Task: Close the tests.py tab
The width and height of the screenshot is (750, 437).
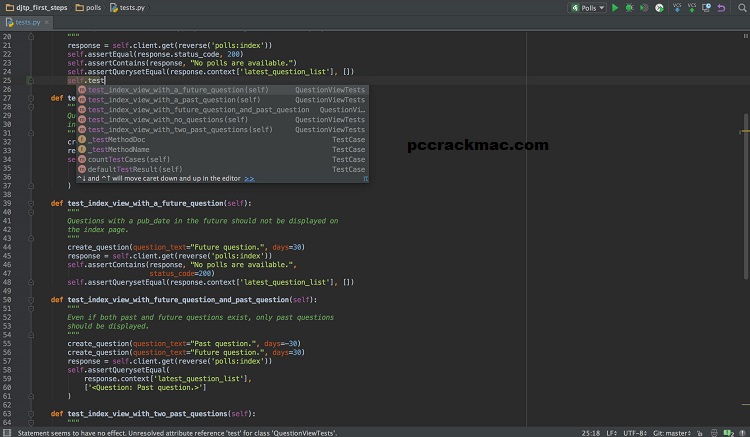Action: point(46,22)
